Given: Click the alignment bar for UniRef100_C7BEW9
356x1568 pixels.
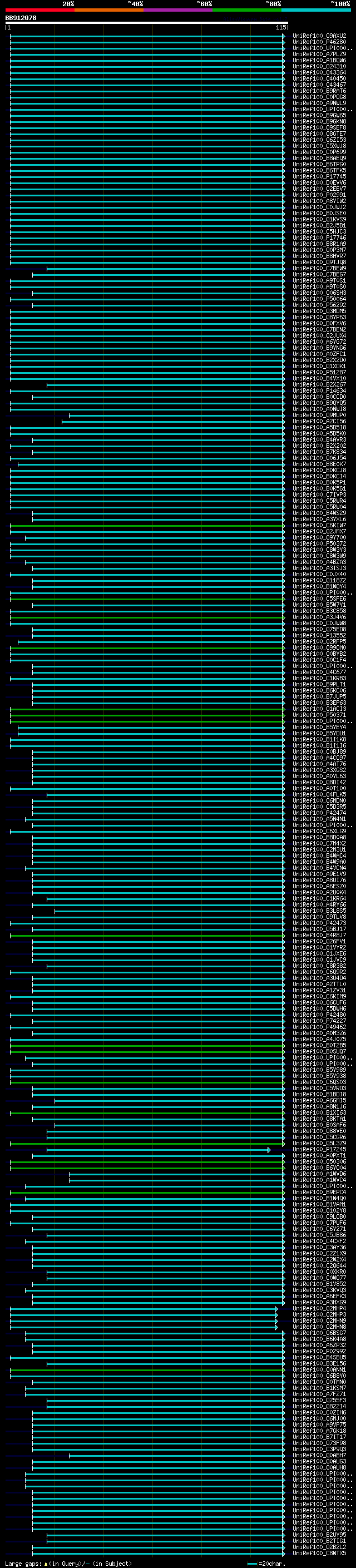Looking at the screenshot, I should pos(166,269).
